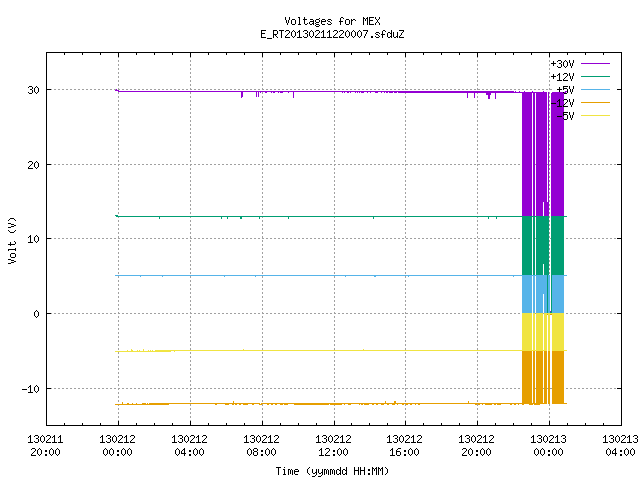640x480 pixels.
Task: Click the '-12V' legend label
Action: coord(562,103)
